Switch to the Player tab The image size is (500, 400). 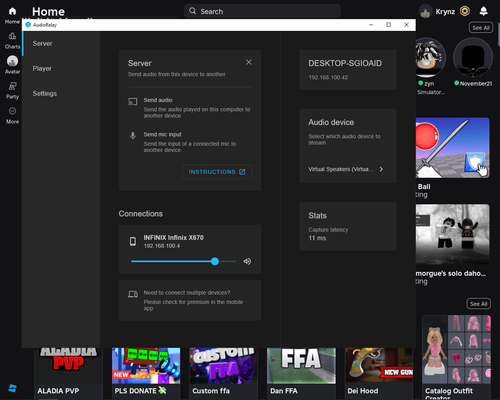[x=42, y=69]
